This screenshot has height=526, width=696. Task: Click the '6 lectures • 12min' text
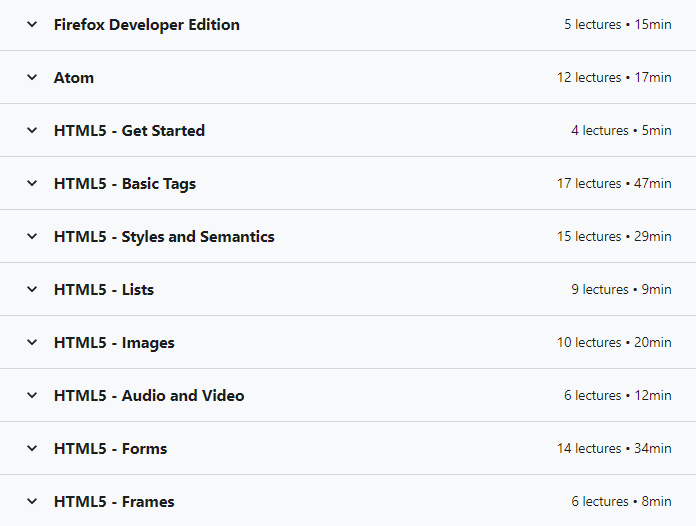coord(617,395)
